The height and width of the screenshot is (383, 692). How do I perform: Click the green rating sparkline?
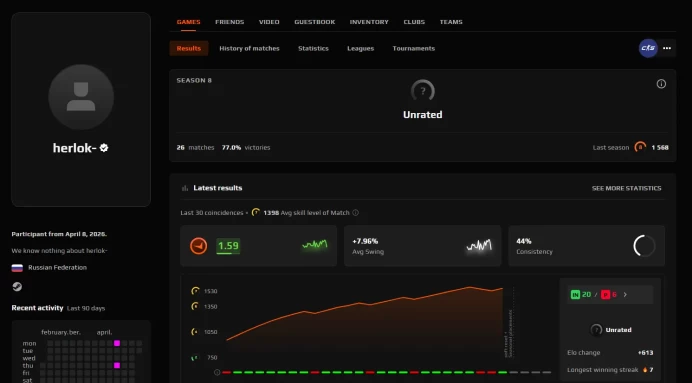(315, 244)
